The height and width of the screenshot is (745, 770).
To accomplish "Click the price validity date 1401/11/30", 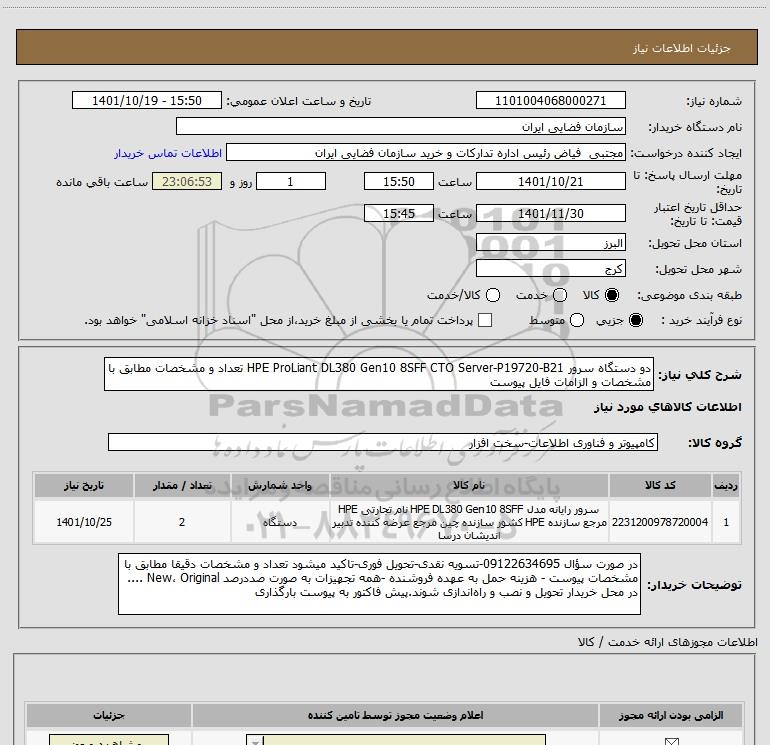I will tap(550, 213).
